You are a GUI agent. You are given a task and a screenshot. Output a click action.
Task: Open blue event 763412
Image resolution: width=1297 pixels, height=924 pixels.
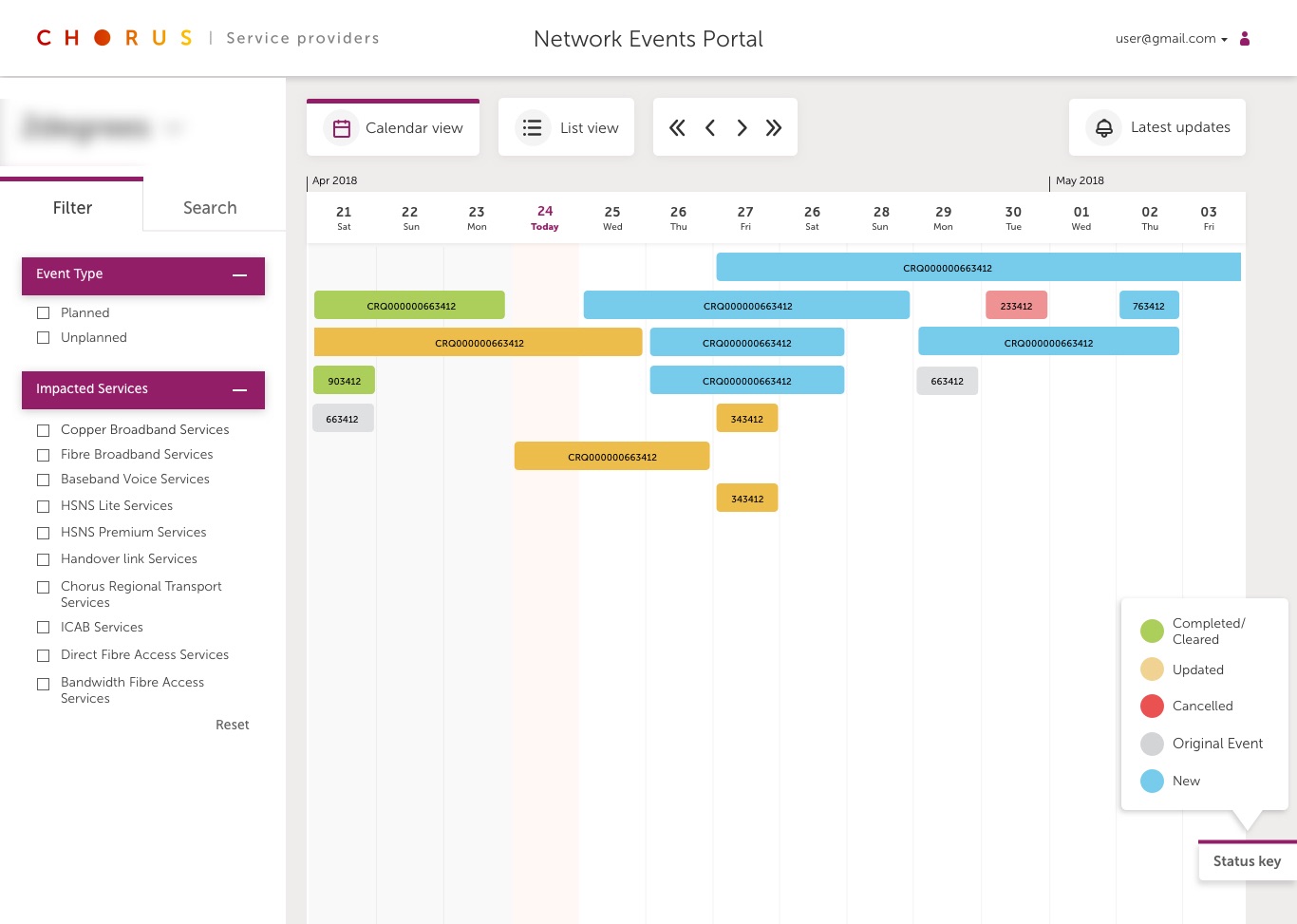click(x=1149, y=306)
